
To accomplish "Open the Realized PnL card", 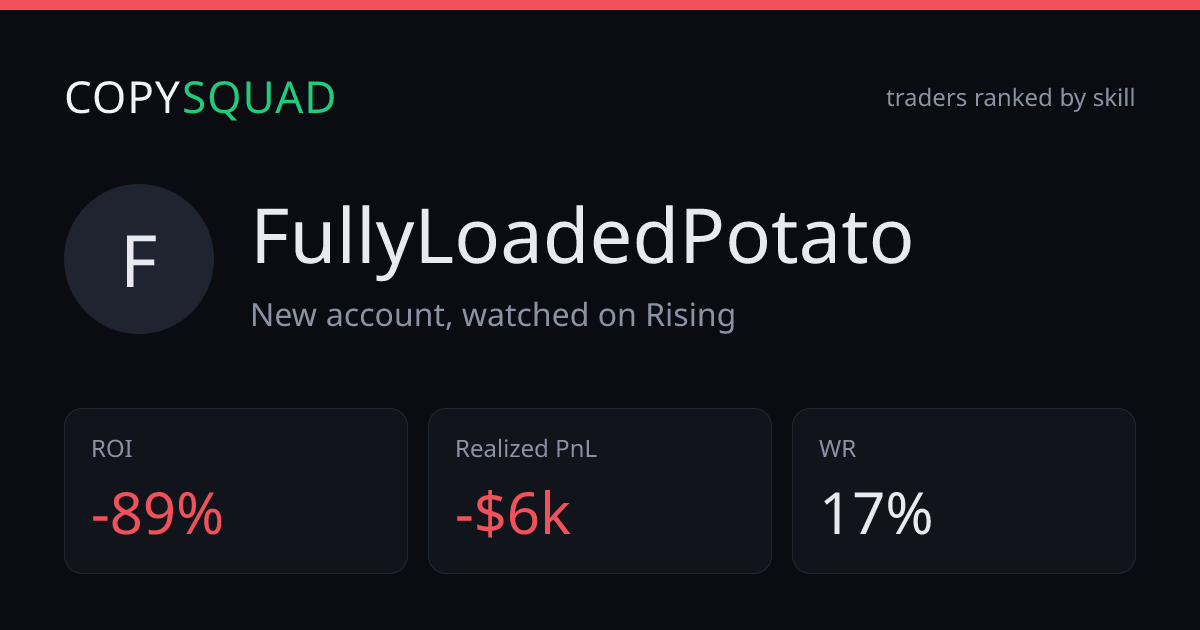I will (600, 491).
